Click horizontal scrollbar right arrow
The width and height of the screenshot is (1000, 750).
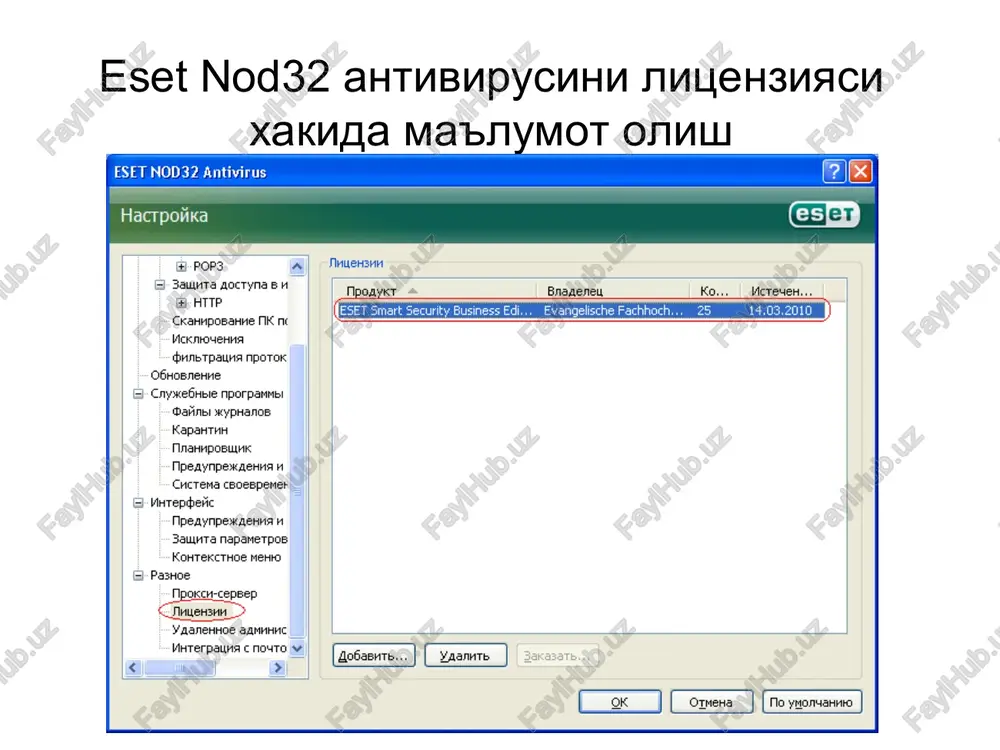[x=277, y=668]
